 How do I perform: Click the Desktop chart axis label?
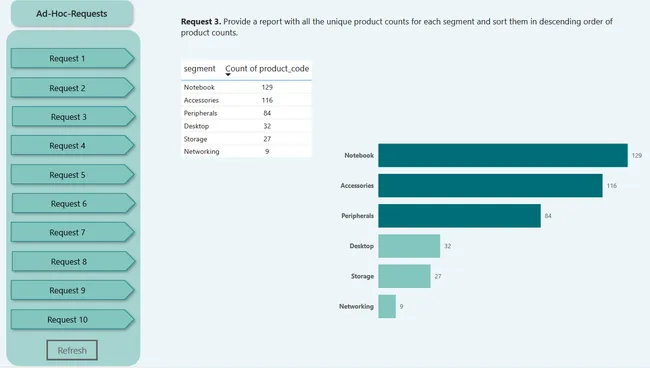(x=361, y=246)
